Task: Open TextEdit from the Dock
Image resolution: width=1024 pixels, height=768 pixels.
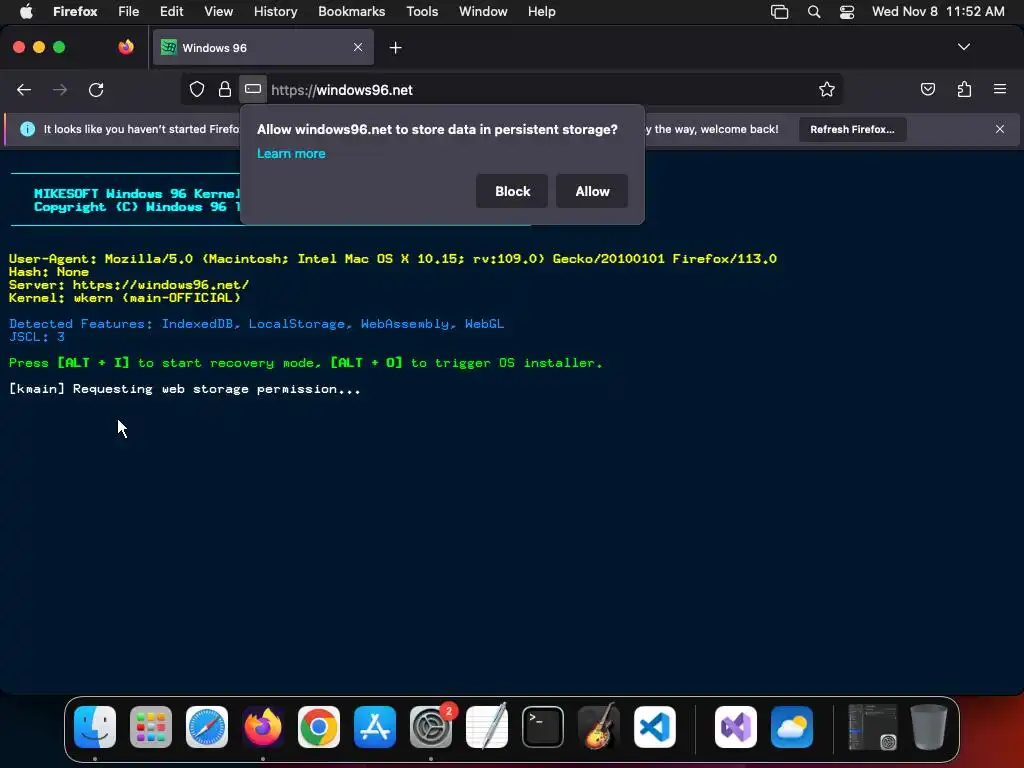Action: tap(487, 727)
